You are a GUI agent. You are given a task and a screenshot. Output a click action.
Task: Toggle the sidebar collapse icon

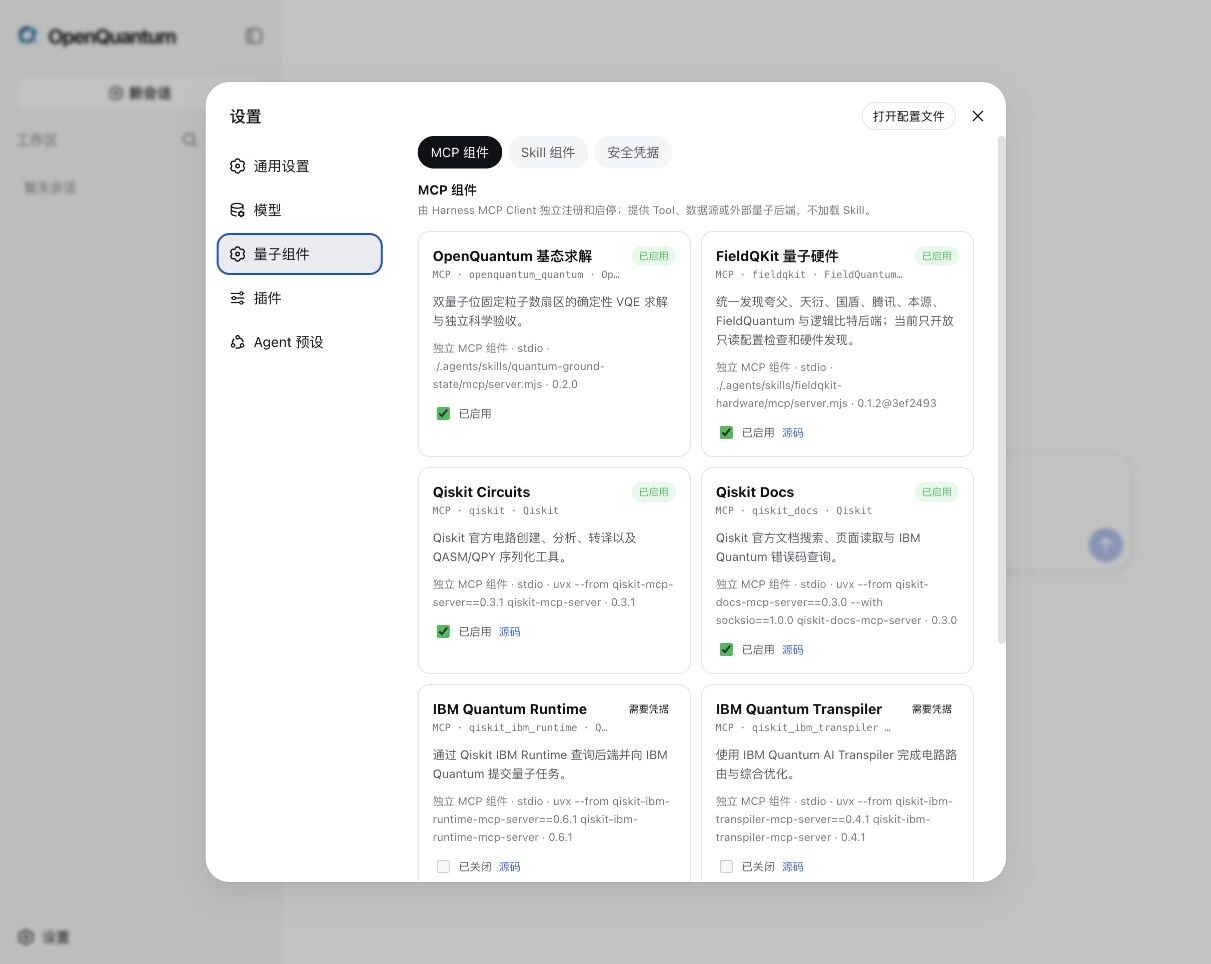coord(254,36)
